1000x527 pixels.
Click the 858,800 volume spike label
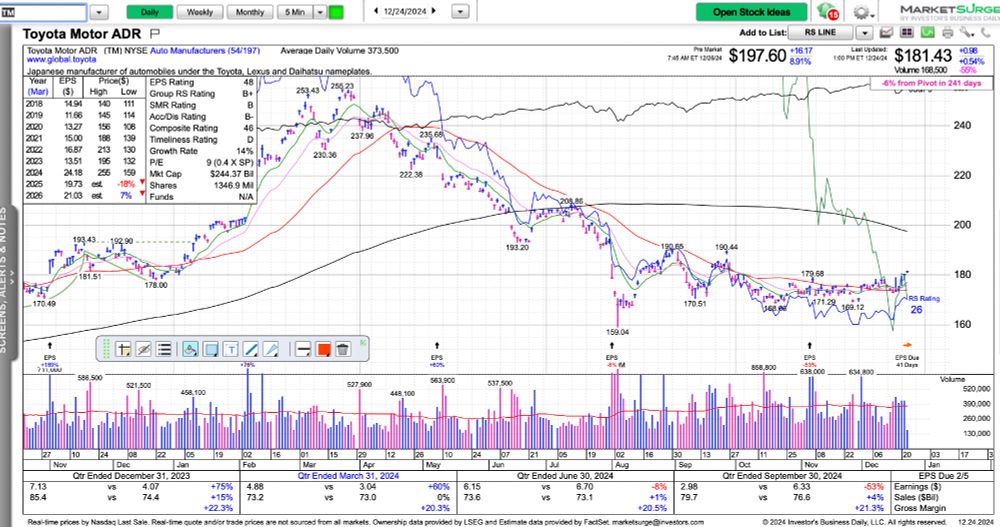click(764, 367)
